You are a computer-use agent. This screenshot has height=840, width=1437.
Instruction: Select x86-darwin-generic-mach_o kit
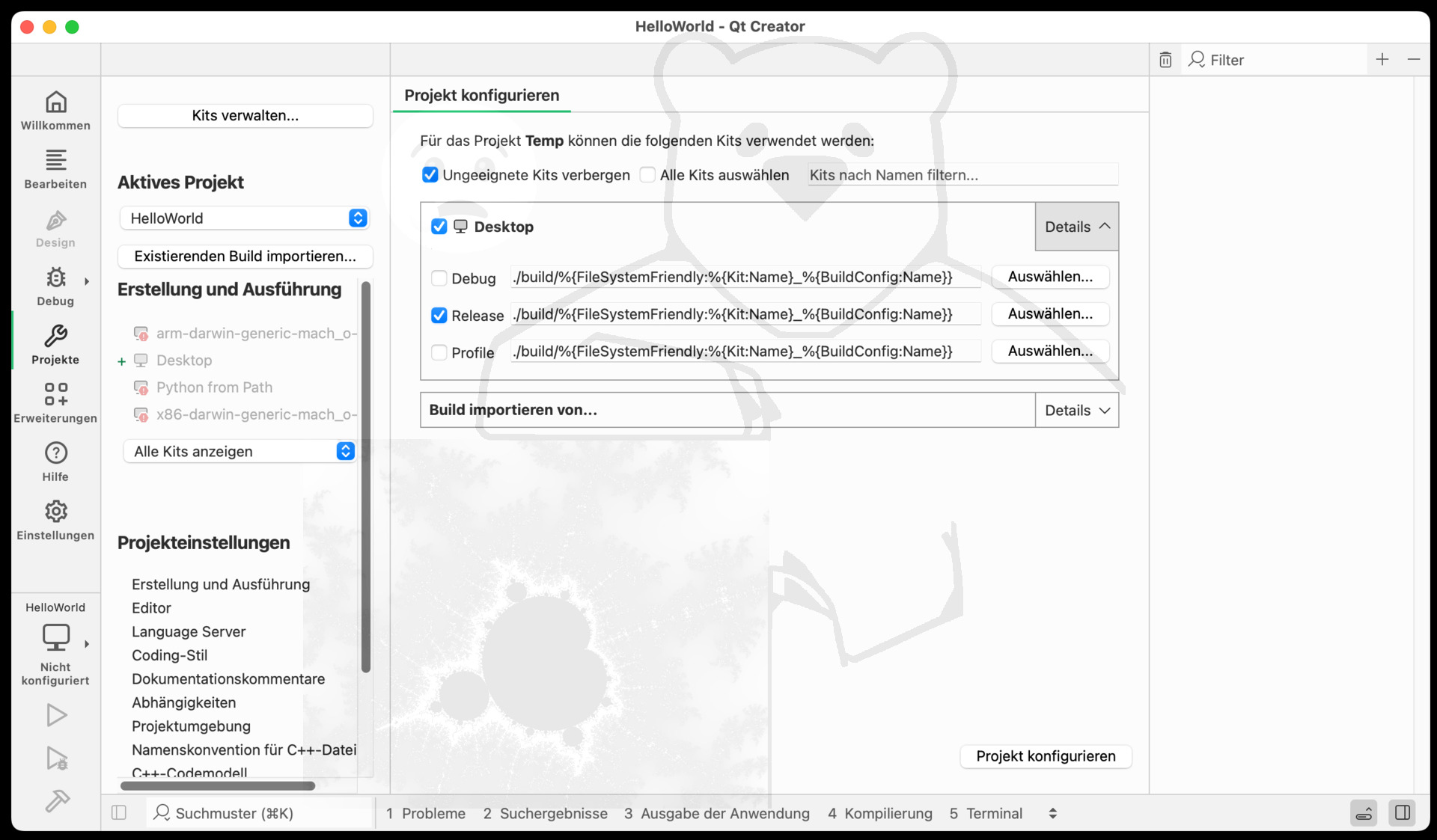[x=245, y=414]
